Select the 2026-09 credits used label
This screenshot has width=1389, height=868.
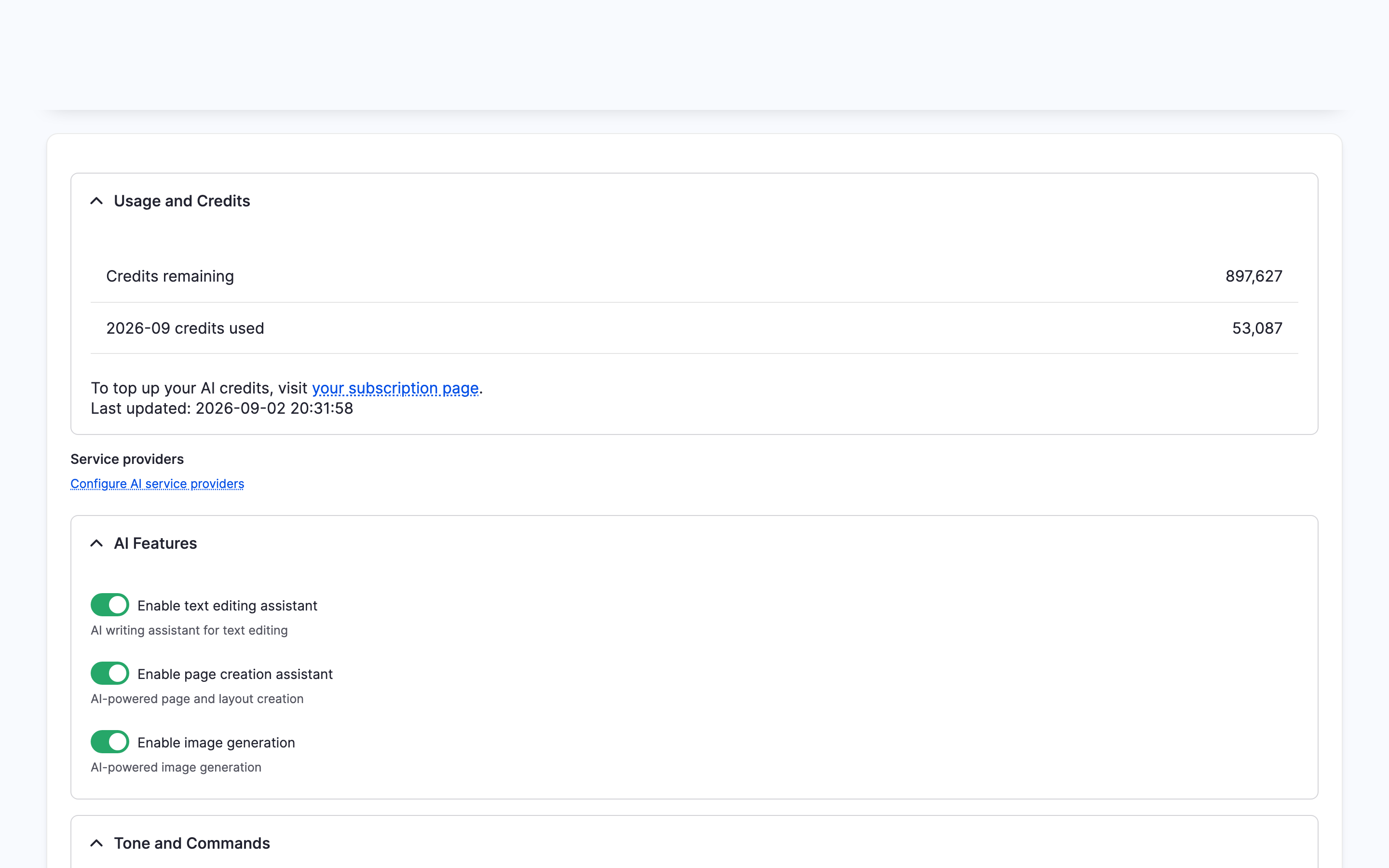(x=185, y=328)
